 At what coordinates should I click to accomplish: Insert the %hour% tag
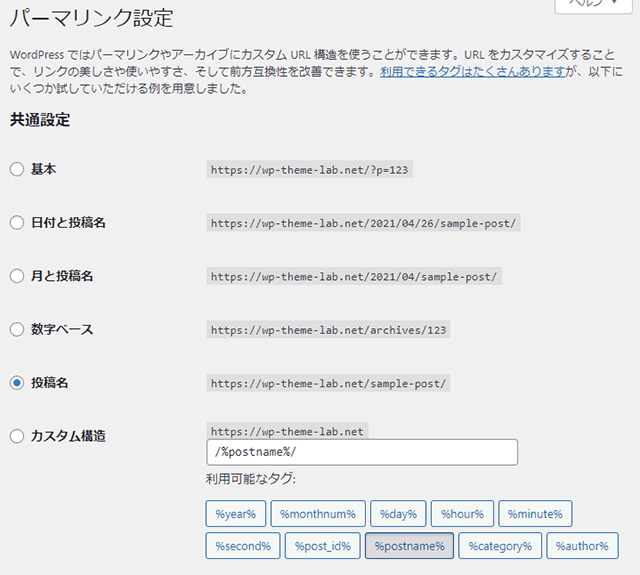pyautogui.click(x=462, y=514)
